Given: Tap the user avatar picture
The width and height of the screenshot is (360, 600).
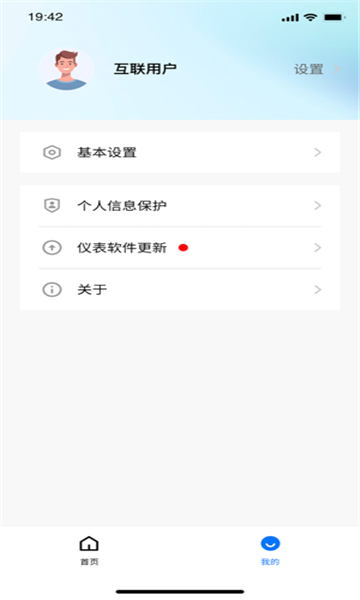Looking at the screenshot, I should tap(67, 69).
